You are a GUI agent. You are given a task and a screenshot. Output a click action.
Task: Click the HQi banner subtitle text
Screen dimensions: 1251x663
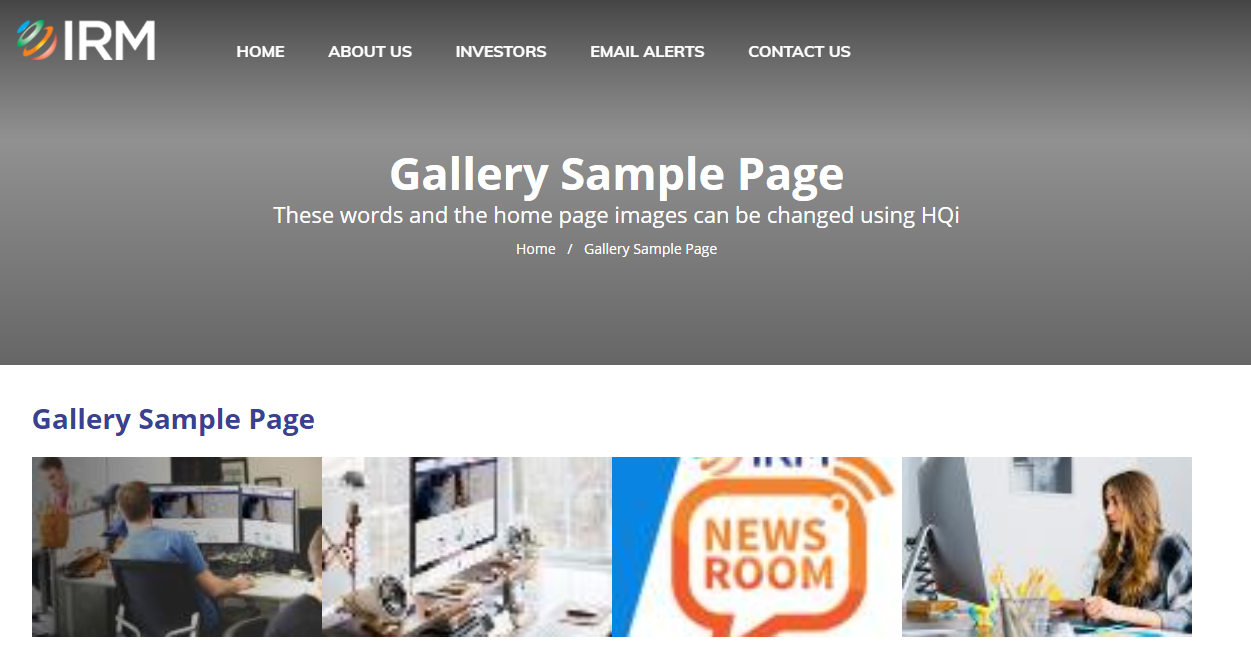point(616,215)
